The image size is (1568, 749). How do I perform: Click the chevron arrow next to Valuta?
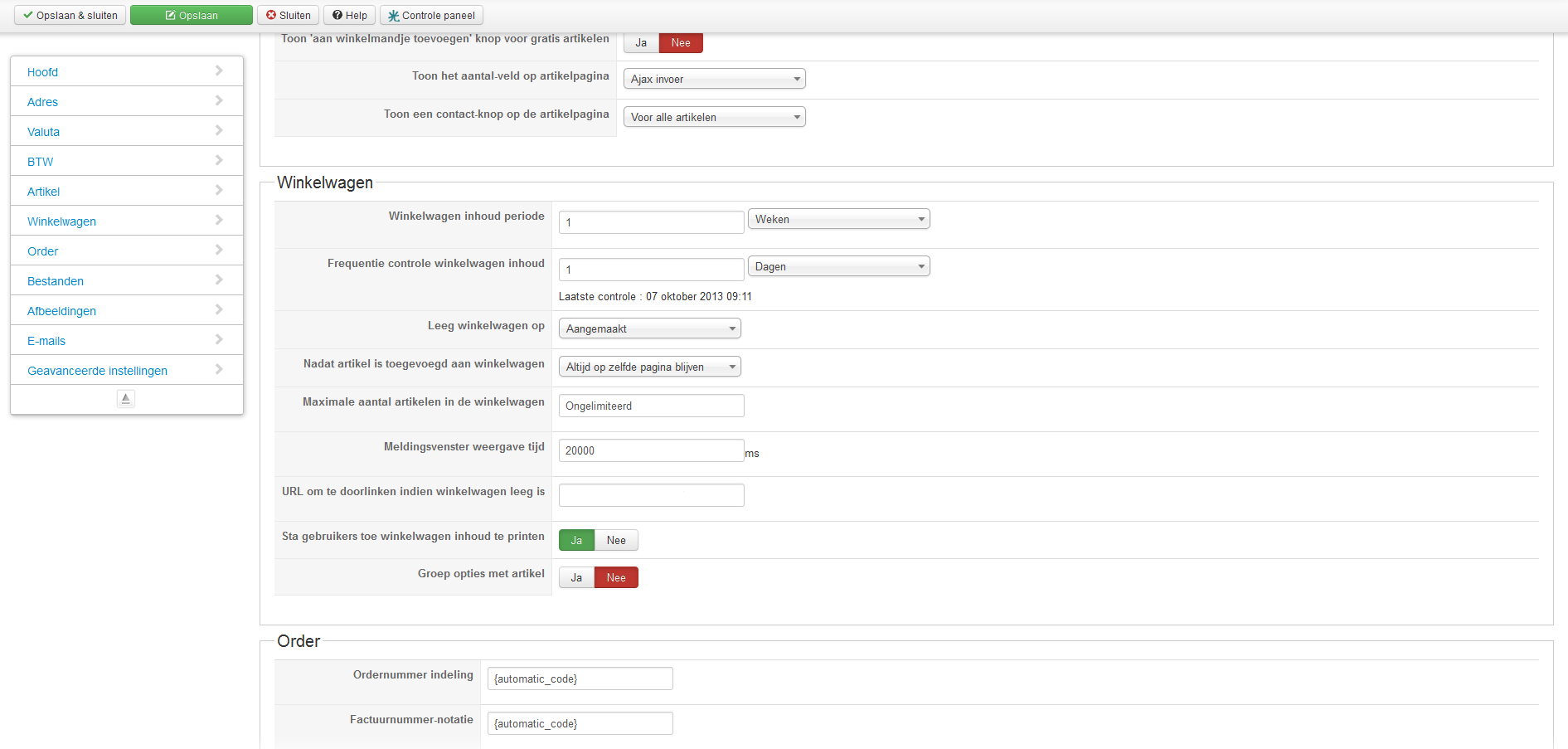pos(219,130)
